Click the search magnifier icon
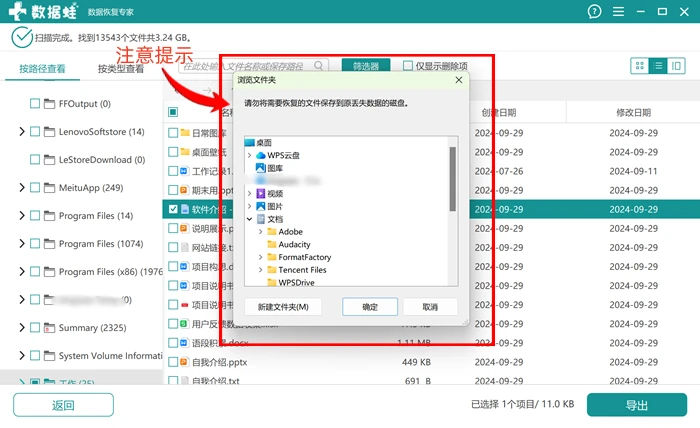This screenshot has height=428, width=700. 318,66
